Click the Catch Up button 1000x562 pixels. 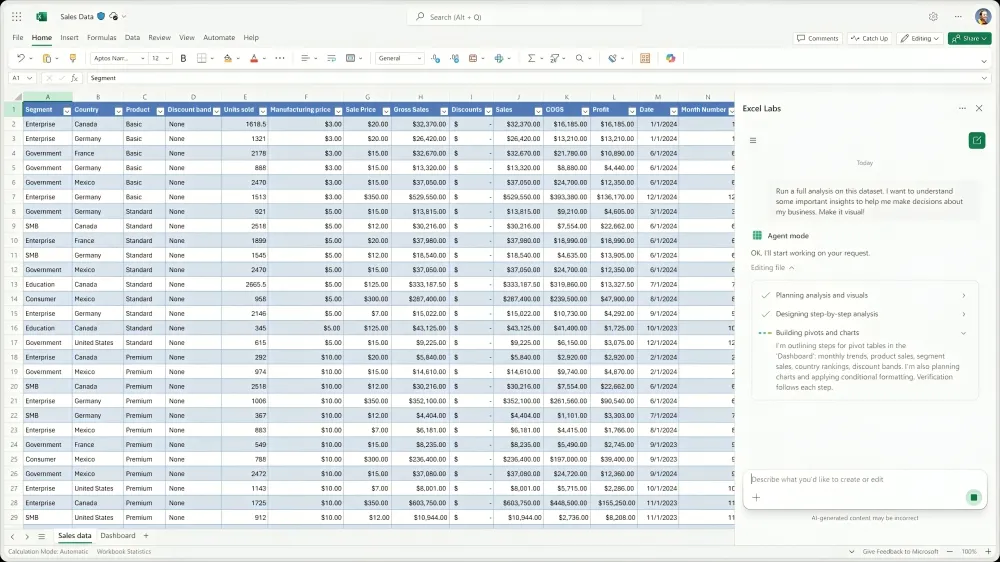tap(869, 38)
